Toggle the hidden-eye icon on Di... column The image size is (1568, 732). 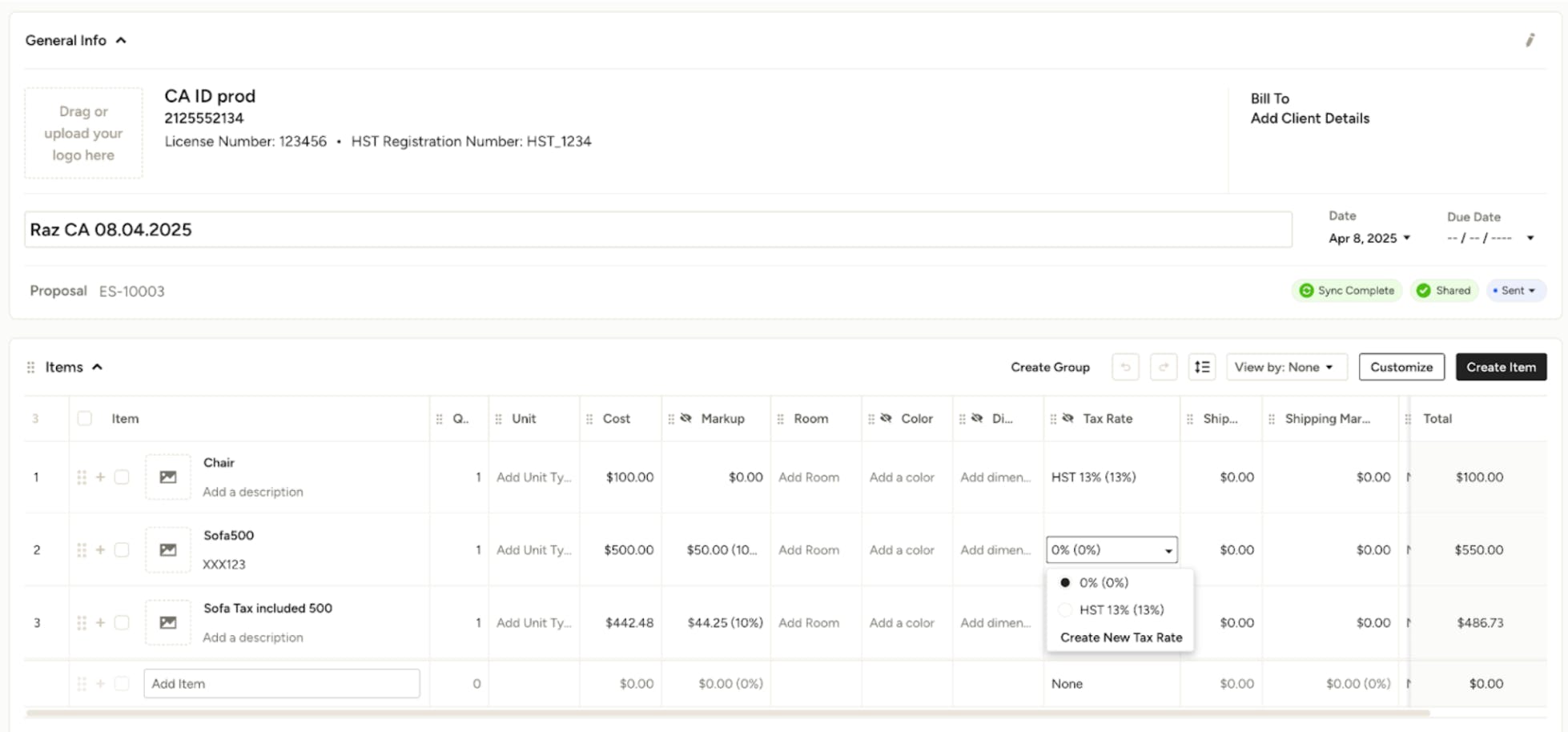[x=977, y=418]
